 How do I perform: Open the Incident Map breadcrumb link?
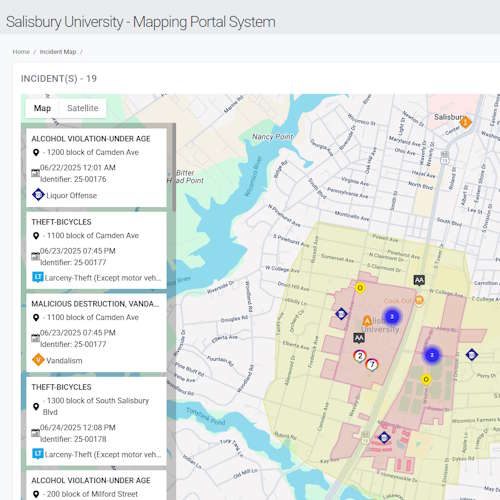pos(58,52)
